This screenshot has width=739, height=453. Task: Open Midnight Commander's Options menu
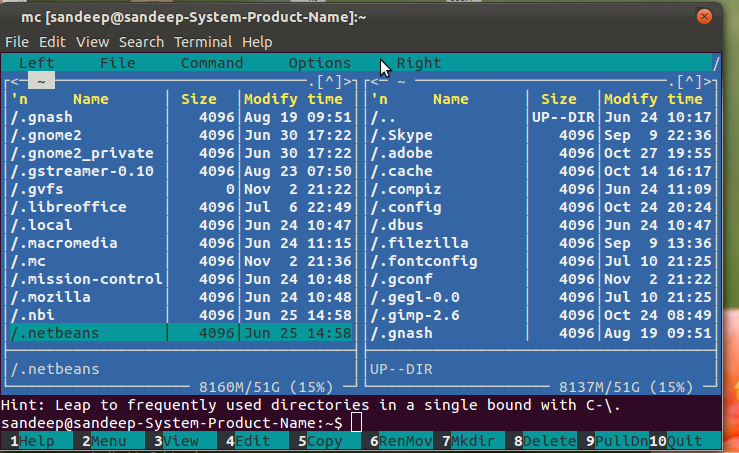320,63
